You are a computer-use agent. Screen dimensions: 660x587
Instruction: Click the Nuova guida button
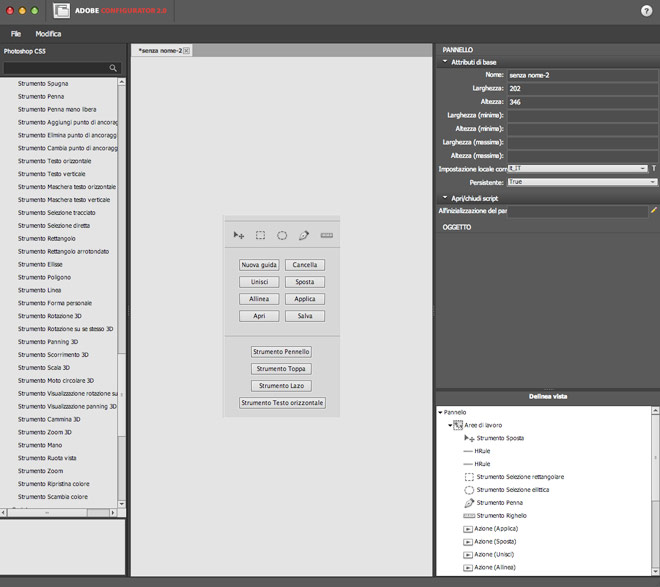[259, 265]
